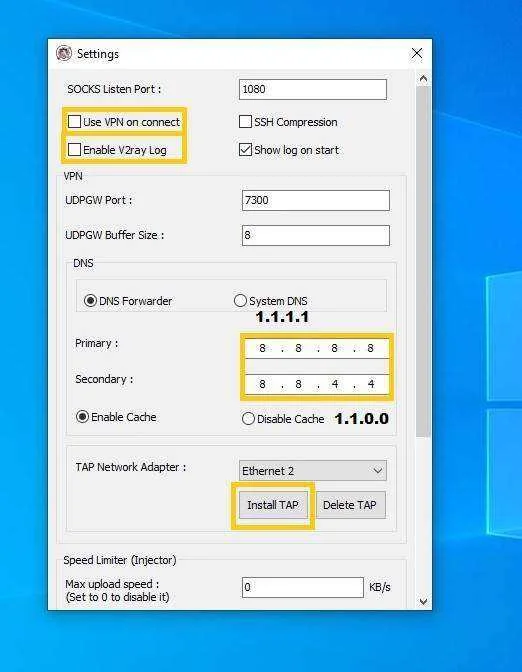Screen dimensions: 522x672
Task: Click the Delete TAP button
Action: [350, 505]
